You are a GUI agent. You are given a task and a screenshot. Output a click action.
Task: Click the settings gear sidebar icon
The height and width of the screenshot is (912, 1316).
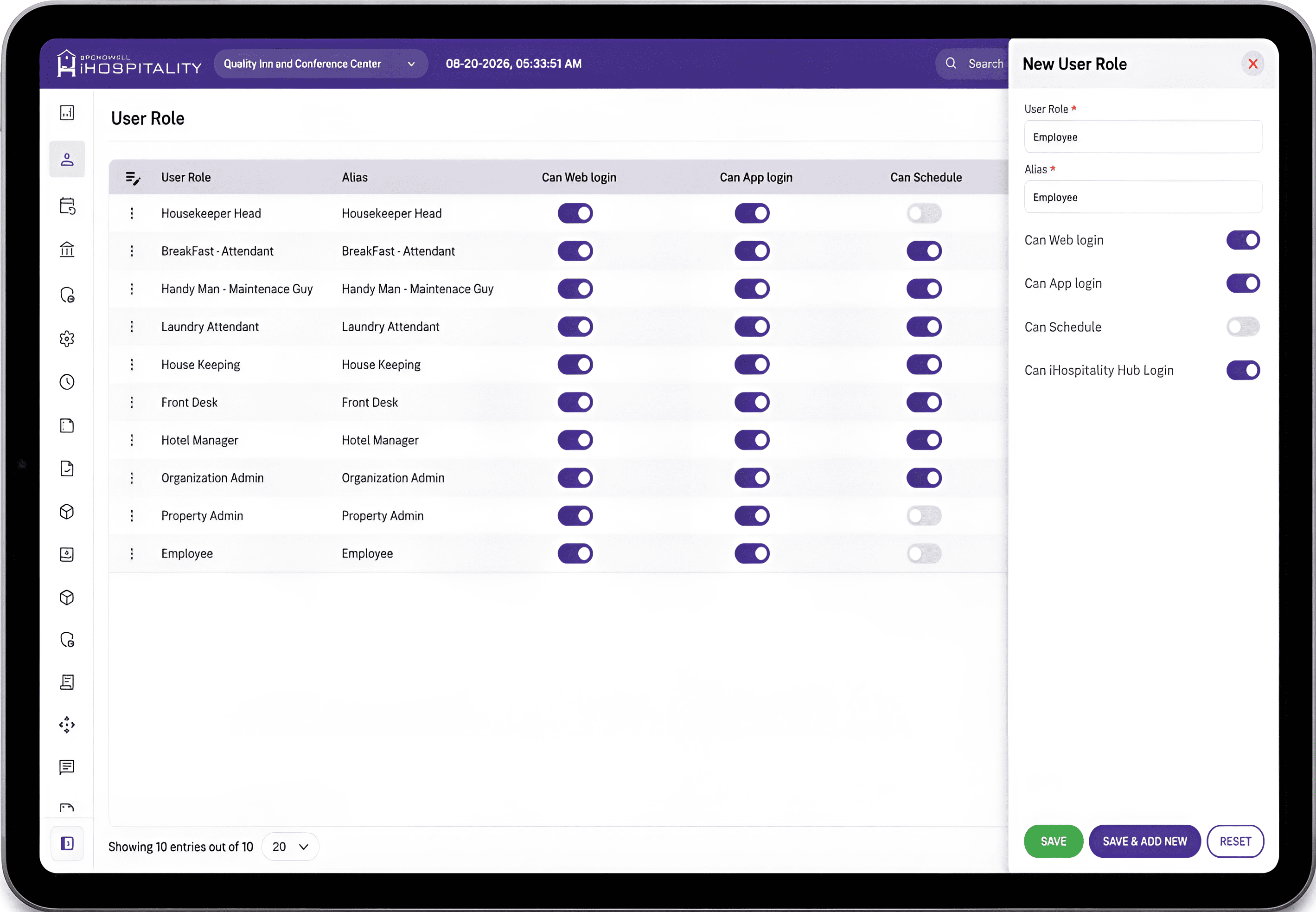[x=67, y=339]
